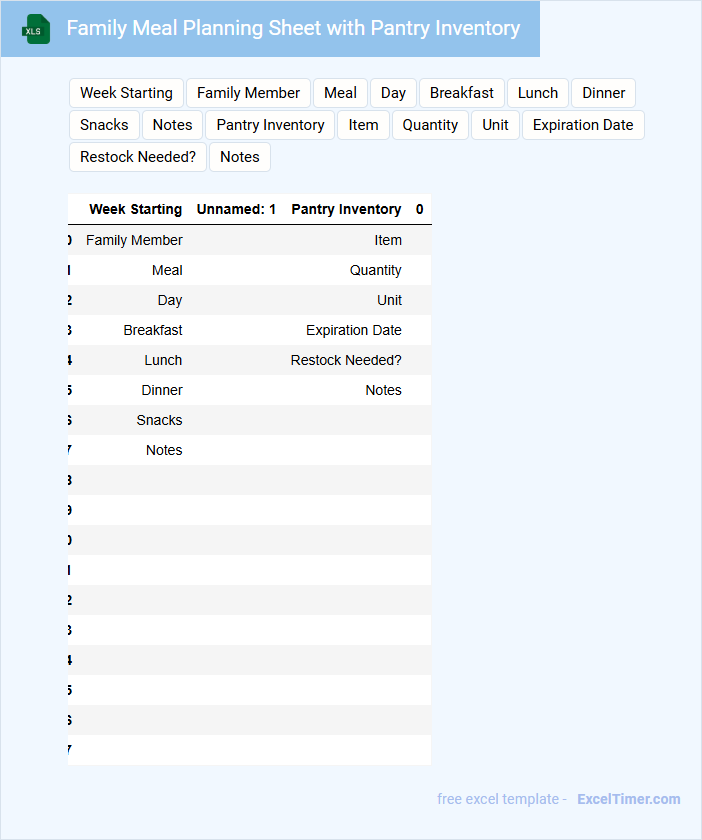Select the Day tag
The height and width of the screenshot is (840, 702).
(393, 93)
